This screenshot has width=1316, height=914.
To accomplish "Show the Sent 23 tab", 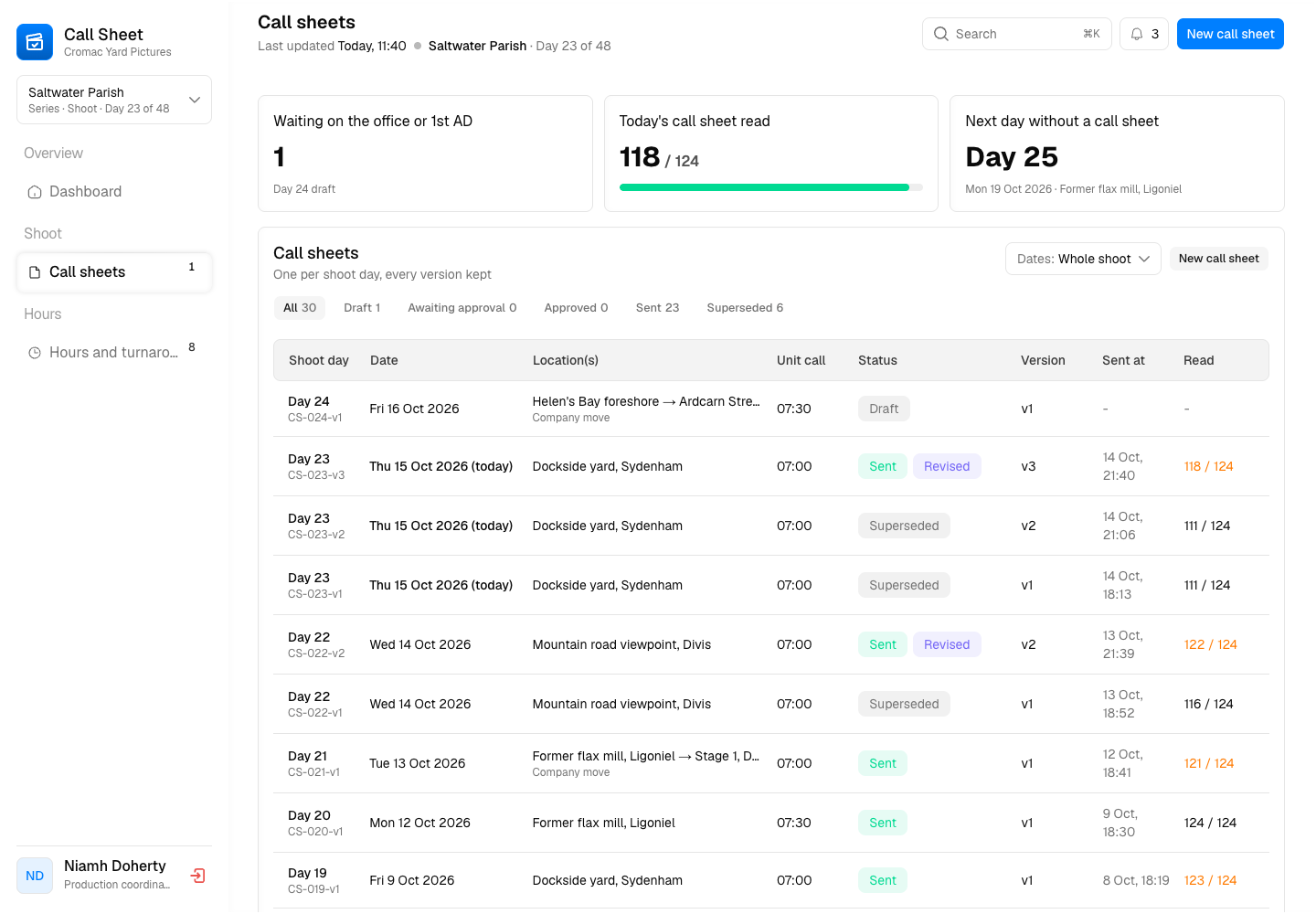I will pos(658,308).
